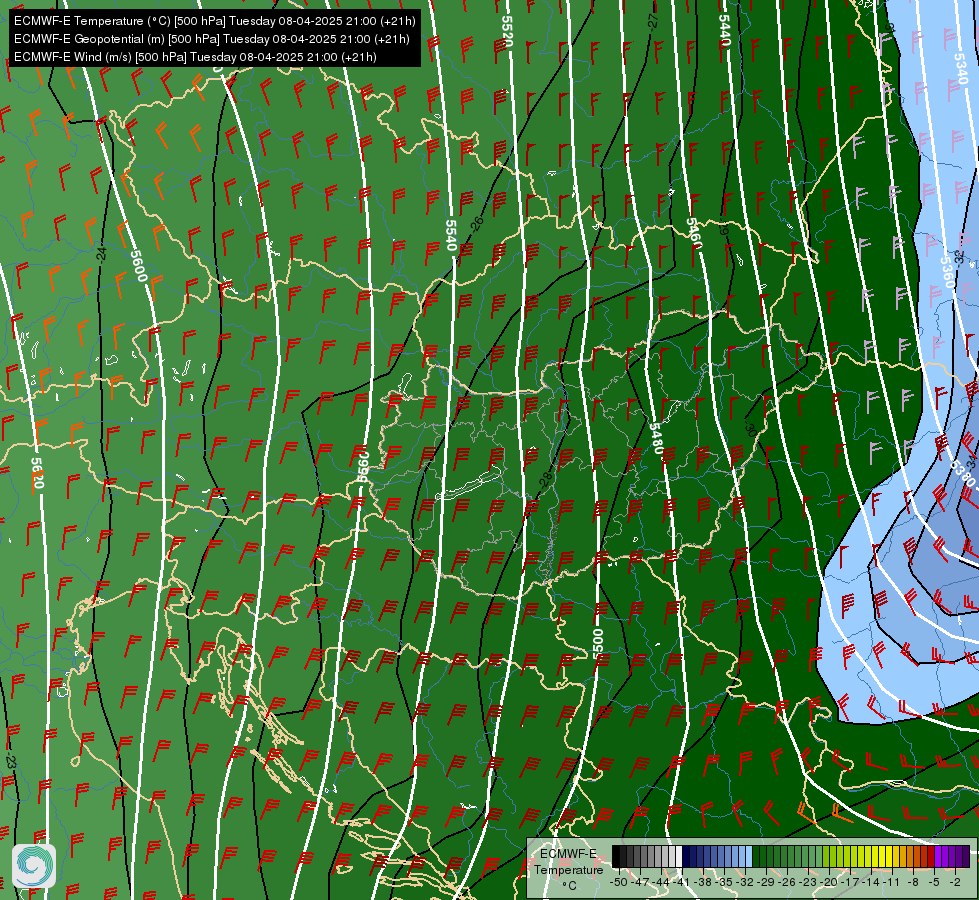Screen dimensions: 979x900
Task: Click the legend's ECMWF-E Temperature °C caption
Action: pyautogui.click(x=569, y=869)
